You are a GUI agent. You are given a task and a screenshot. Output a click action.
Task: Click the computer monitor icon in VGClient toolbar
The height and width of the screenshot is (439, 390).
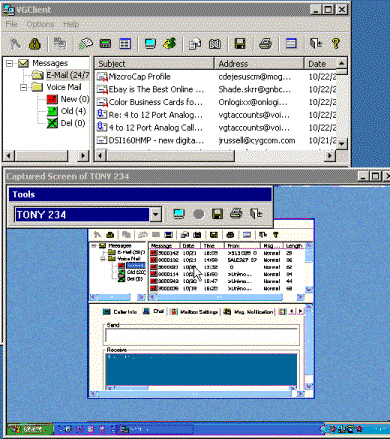[150, 44]
